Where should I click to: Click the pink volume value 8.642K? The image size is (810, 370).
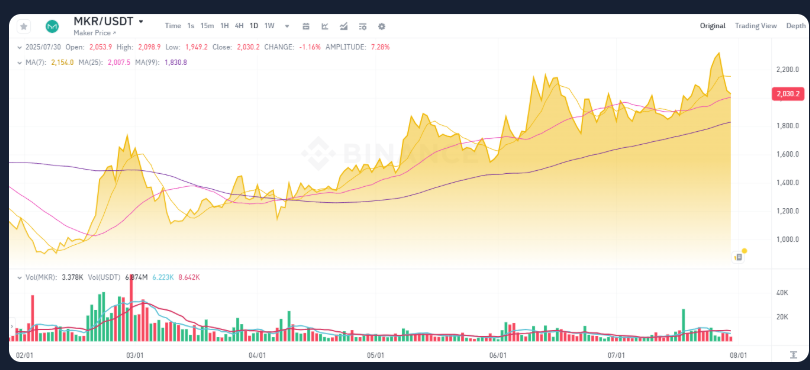click(x=189, y=278)
